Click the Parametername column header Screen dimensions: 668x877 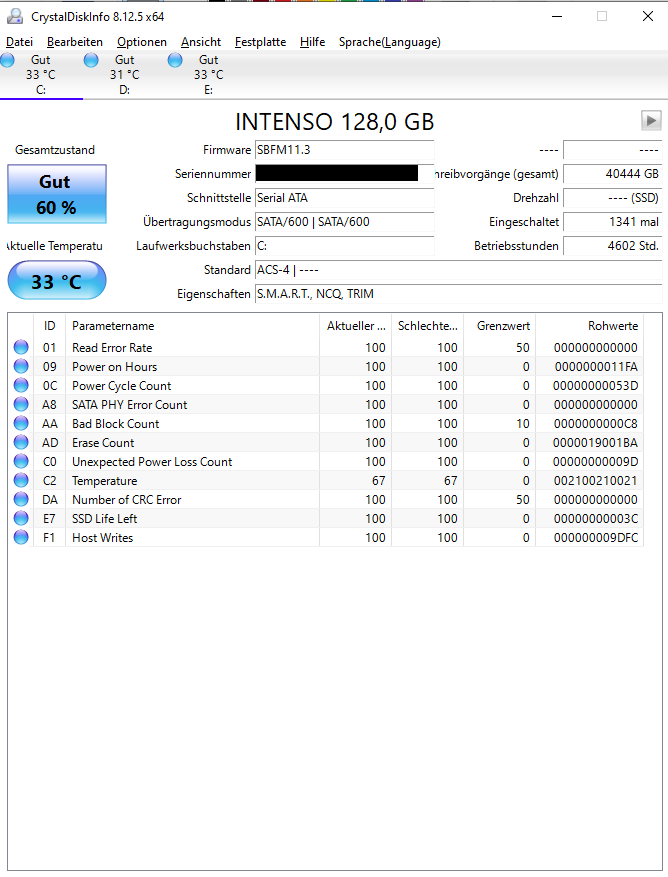click(192, 326)
